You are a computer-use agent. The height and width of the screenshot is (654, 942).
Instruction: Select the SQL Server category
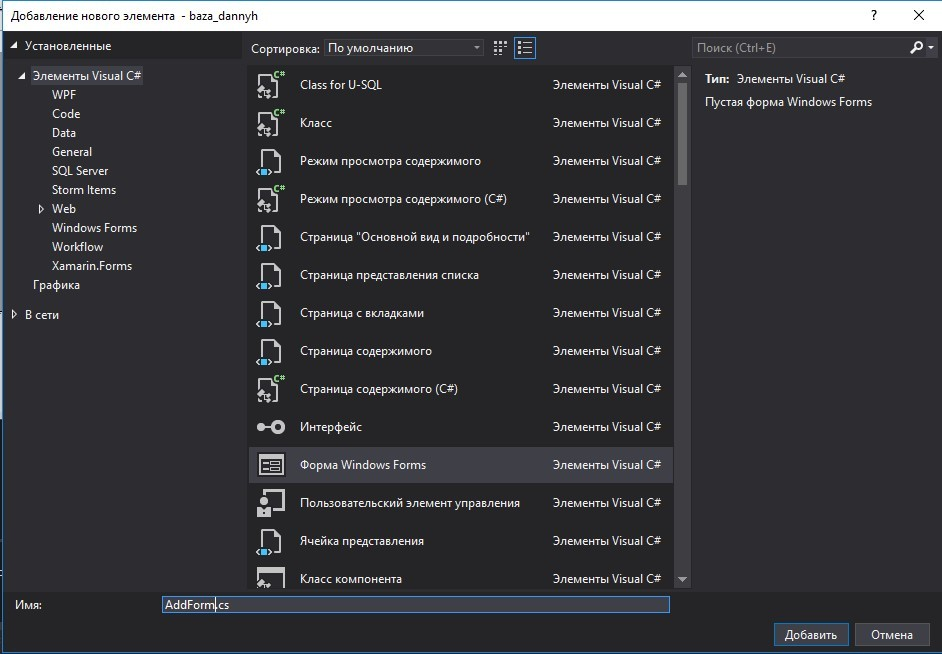pyautogui.click(x=80, y=171)
